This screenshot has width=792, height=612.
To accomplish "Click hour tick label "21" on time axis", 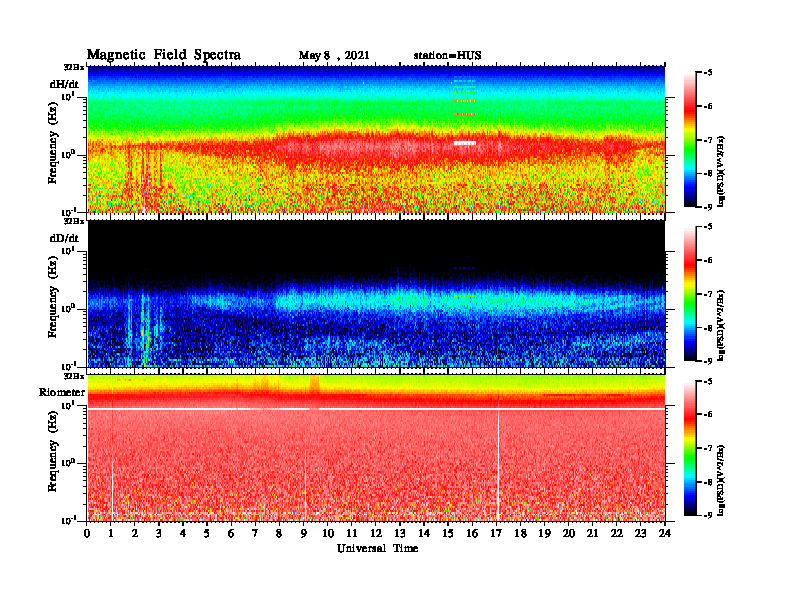I will [592, 534].
